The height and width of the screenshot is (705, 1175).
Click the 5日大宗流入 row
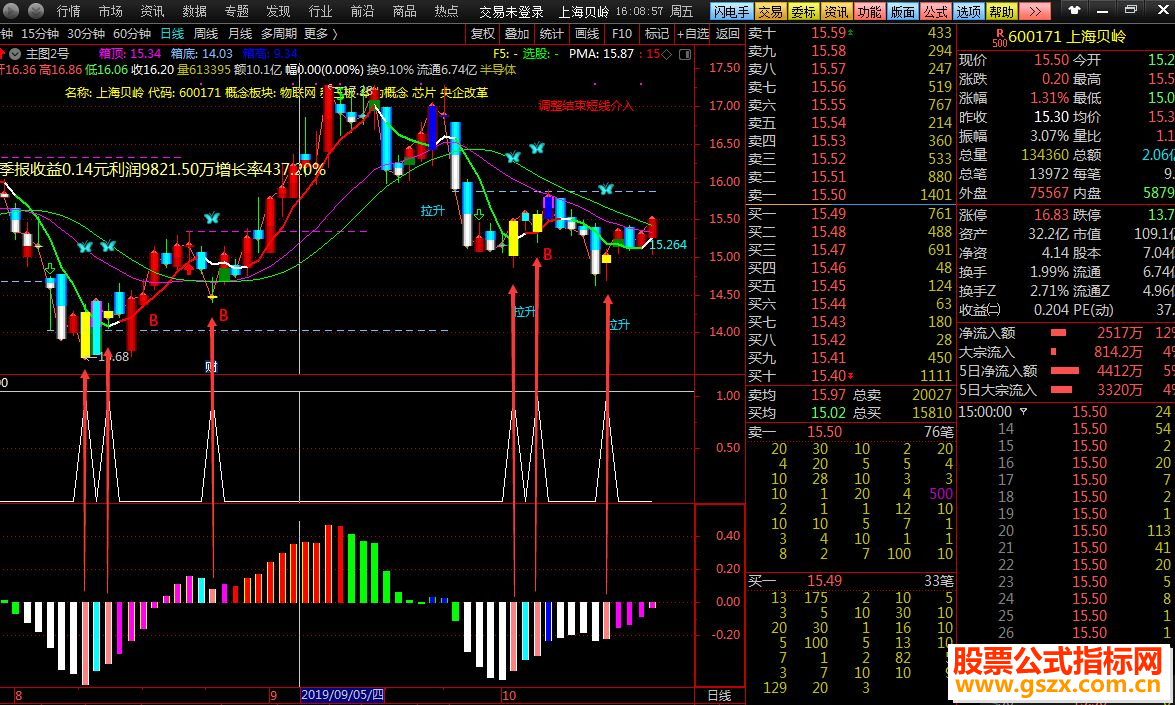point(1066,390)
